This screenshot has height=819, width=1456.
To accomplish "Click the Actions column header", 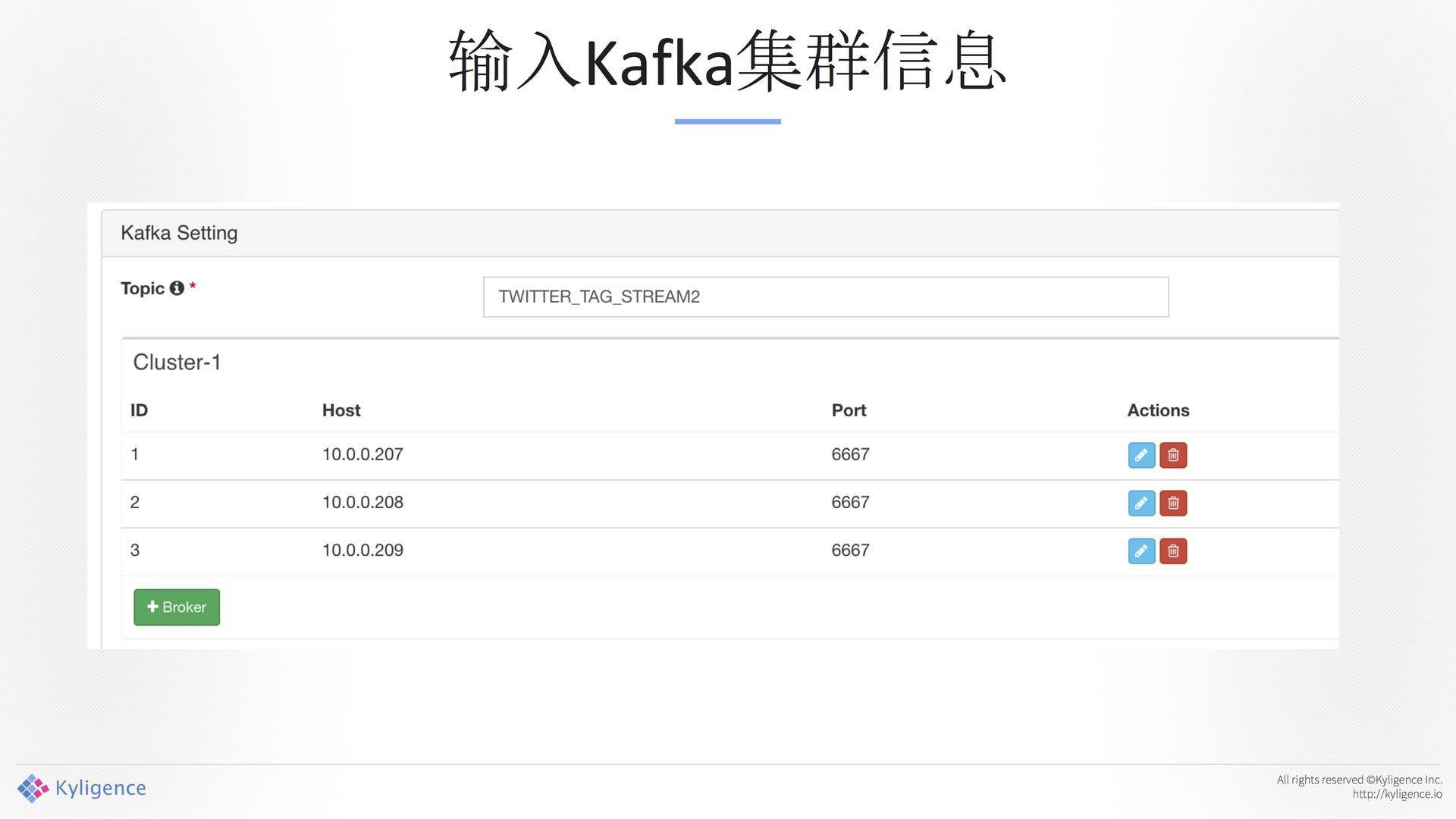I will (1157, 410).
